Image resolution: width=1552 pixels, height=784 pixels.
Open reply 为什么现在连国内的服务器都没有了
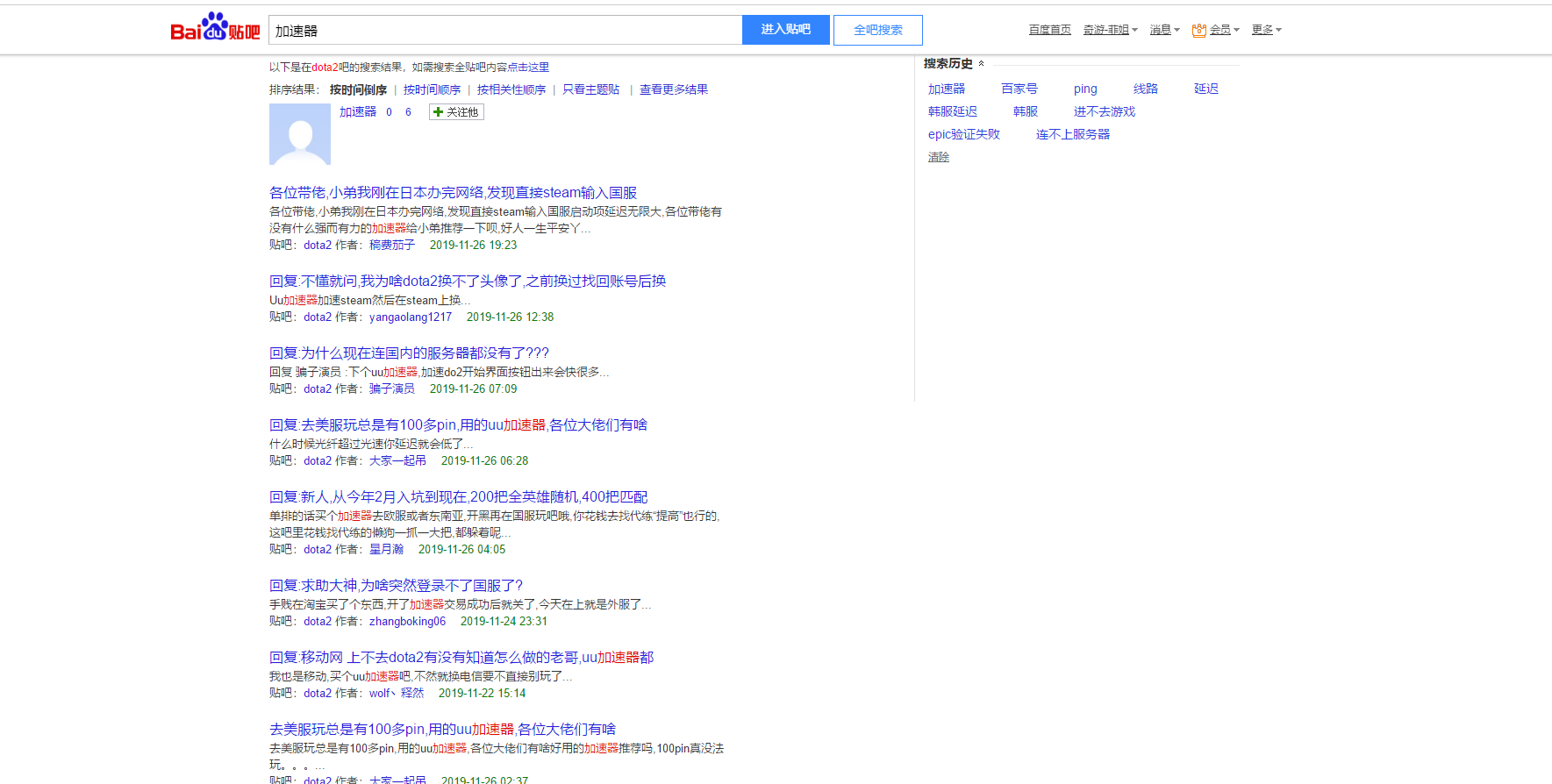tap(409, 353)
